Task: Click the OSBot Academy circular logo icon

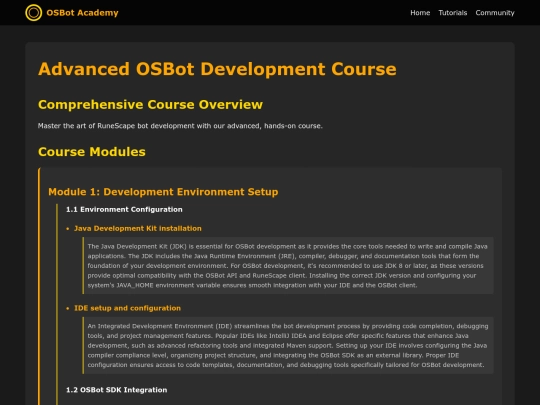Action: coord(34,13)
